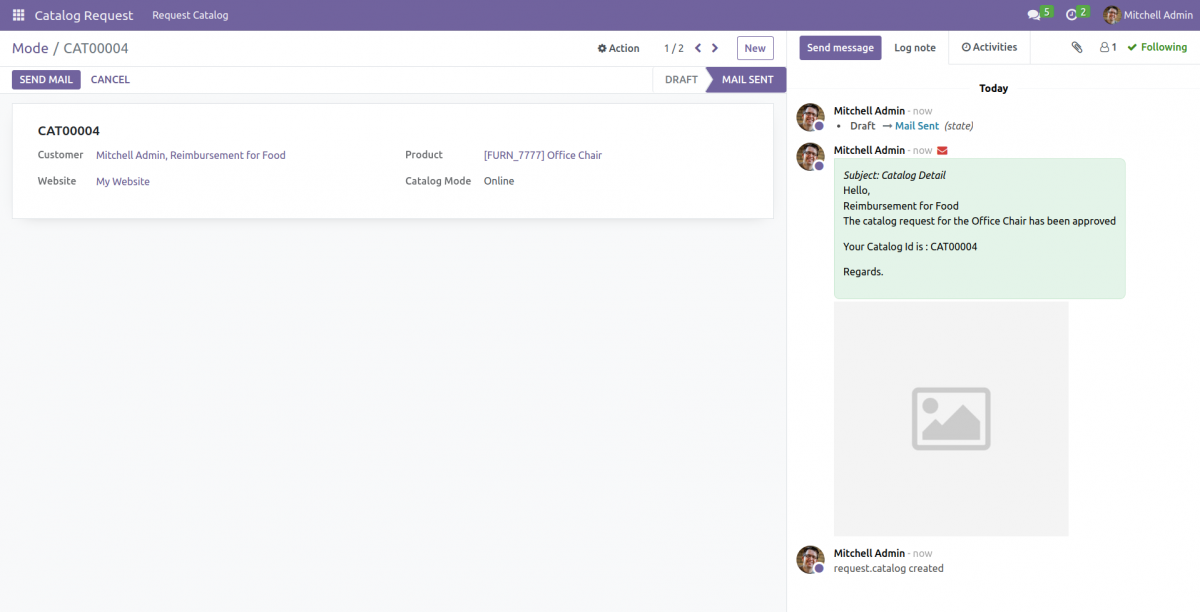Open the Office Chair product link

point(543,155)
